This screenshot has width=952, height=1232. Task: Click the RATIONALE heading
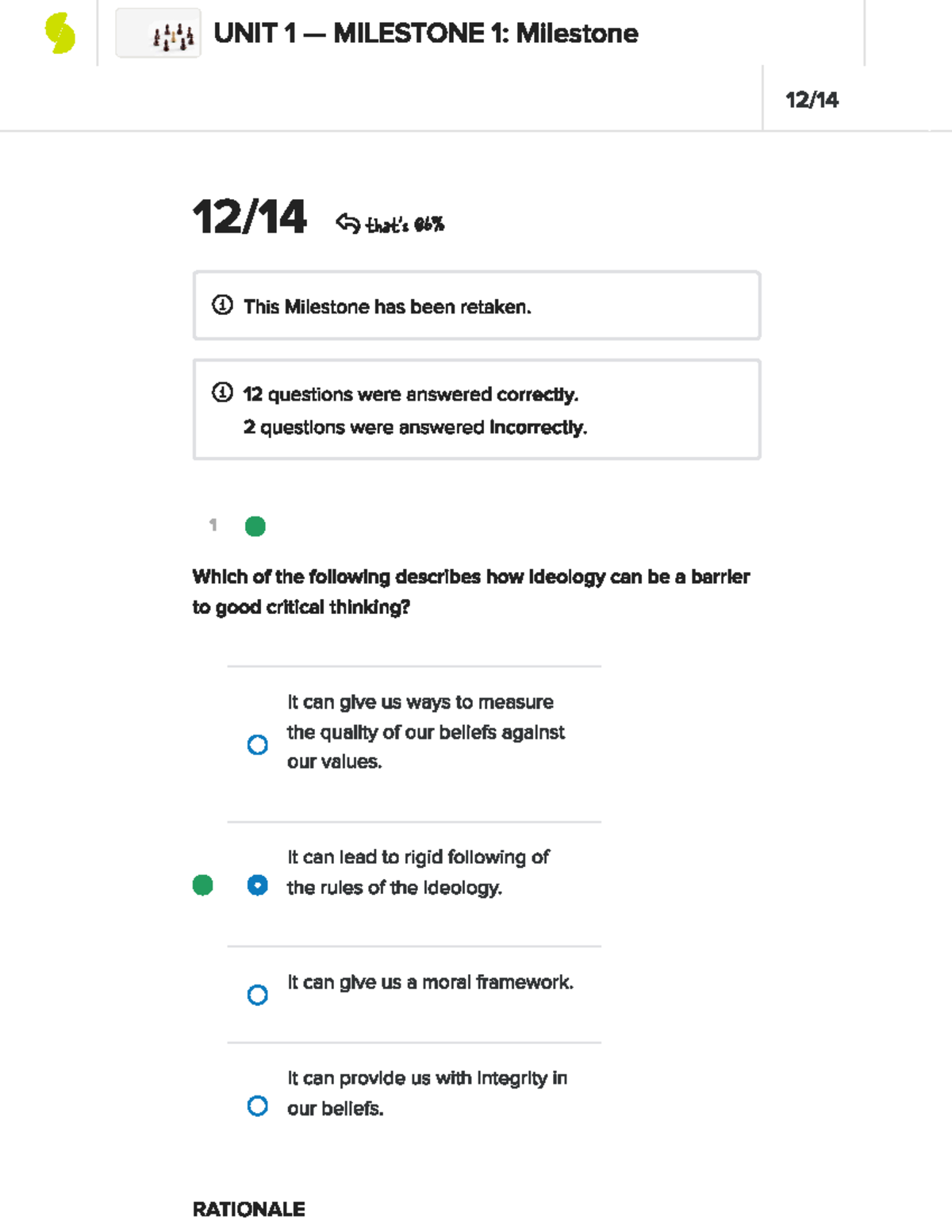pos(249,1209)
